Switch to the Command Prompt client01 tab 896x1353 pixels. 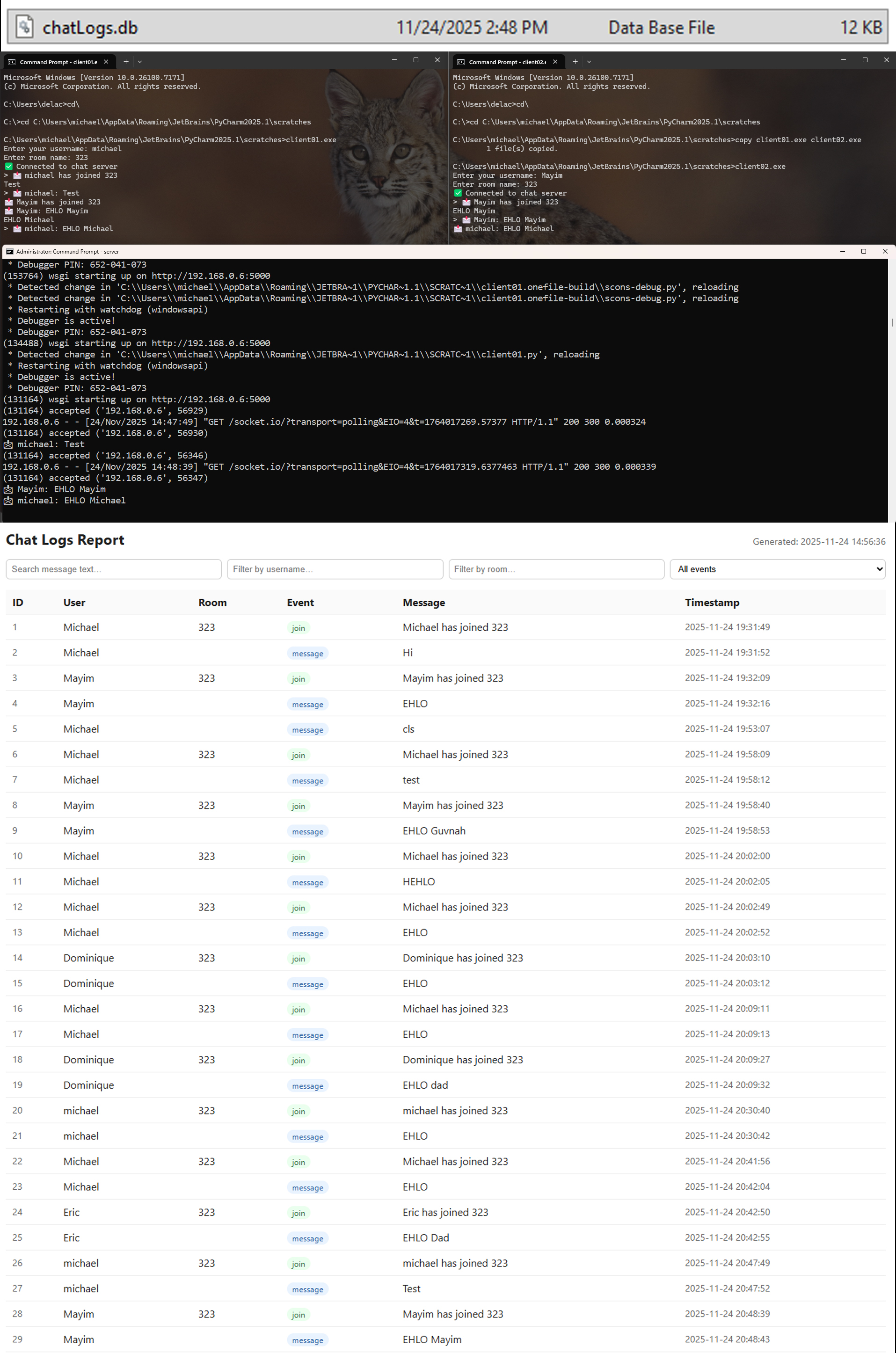tap(58, 62)
